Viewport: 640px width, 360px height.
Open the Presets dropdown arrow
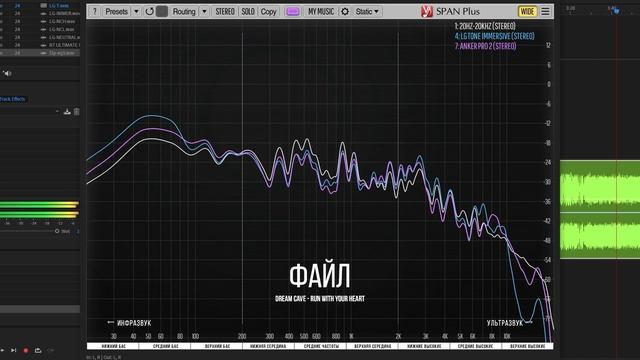pyautogui.click(x=136, y=11)
